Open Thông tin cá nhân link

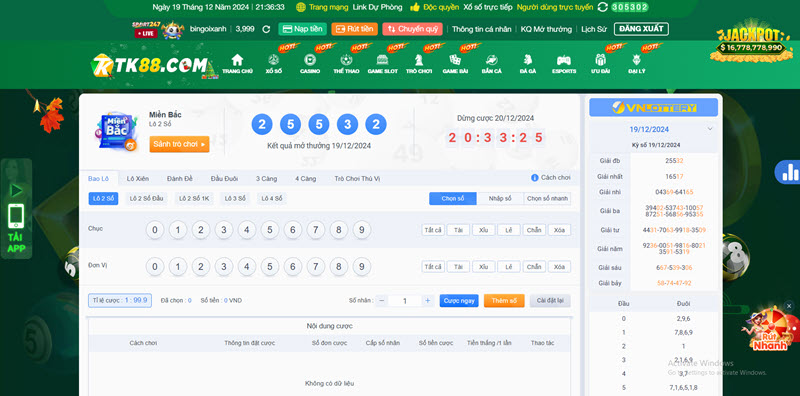[482, 29]
